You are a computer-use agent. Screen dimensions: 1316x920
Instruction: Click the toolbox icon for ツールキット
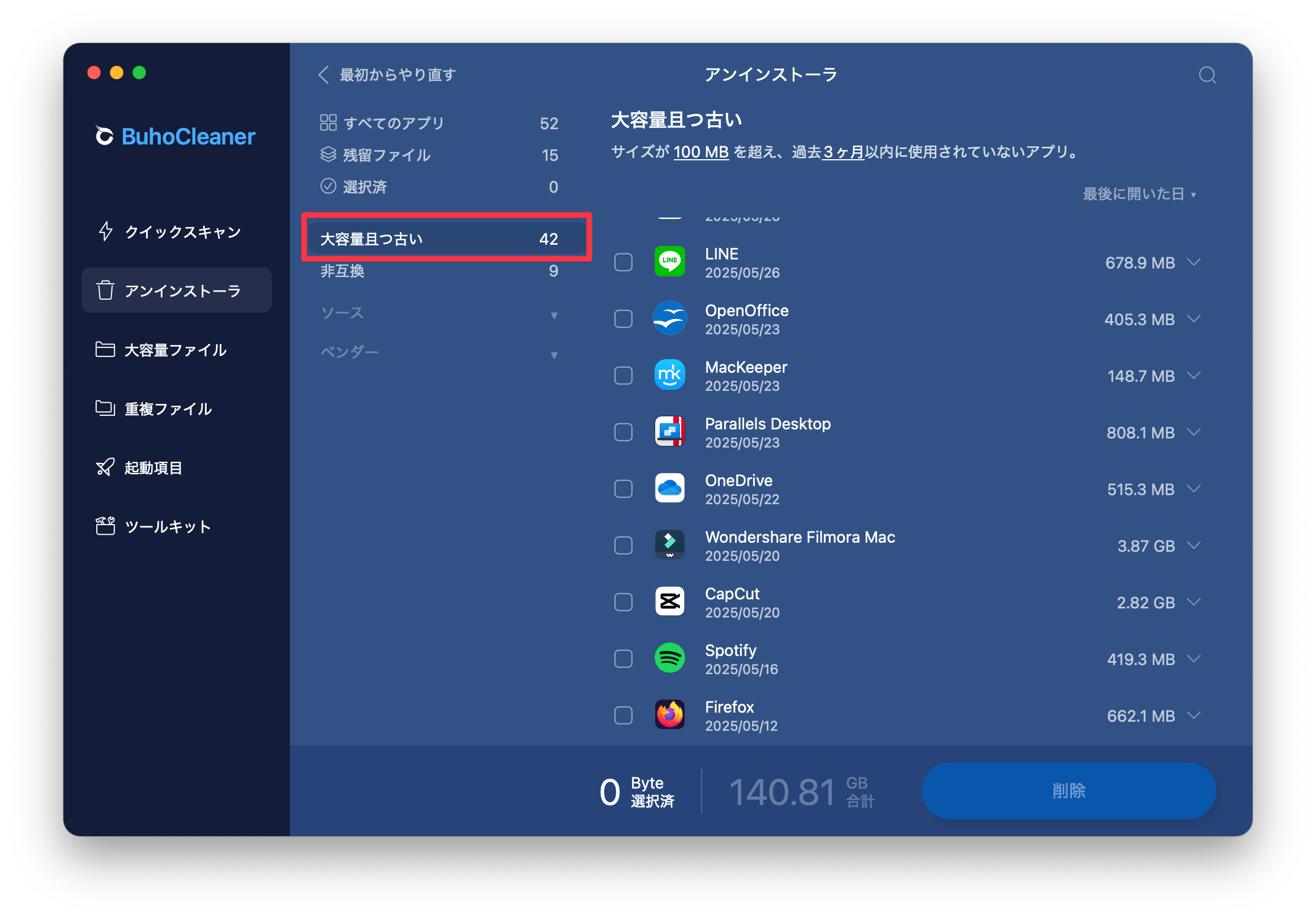point(105,526)
